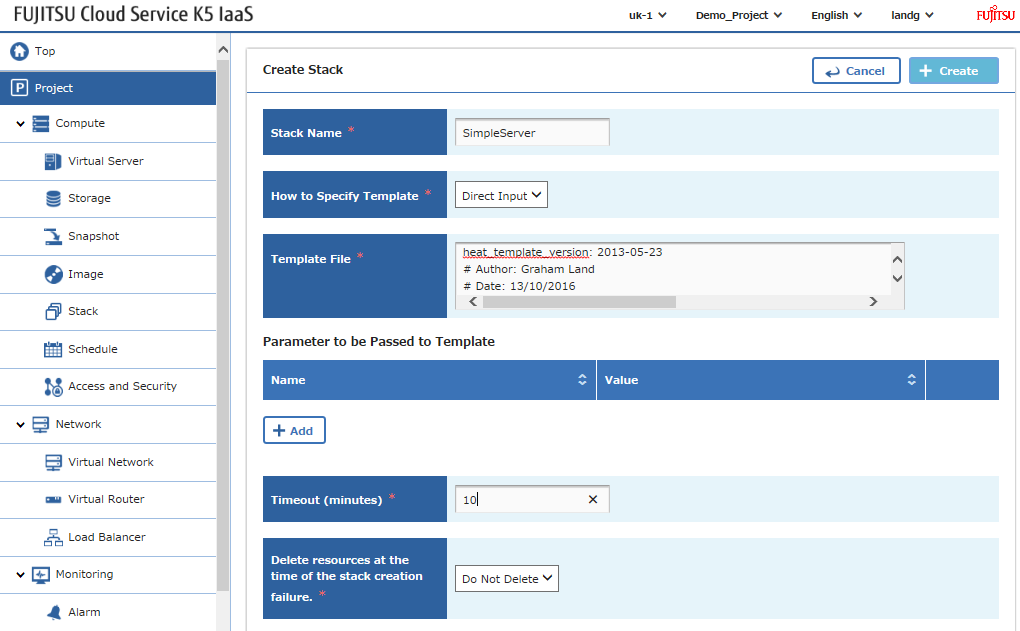Open Schedule menu item

tap(93, 349)
